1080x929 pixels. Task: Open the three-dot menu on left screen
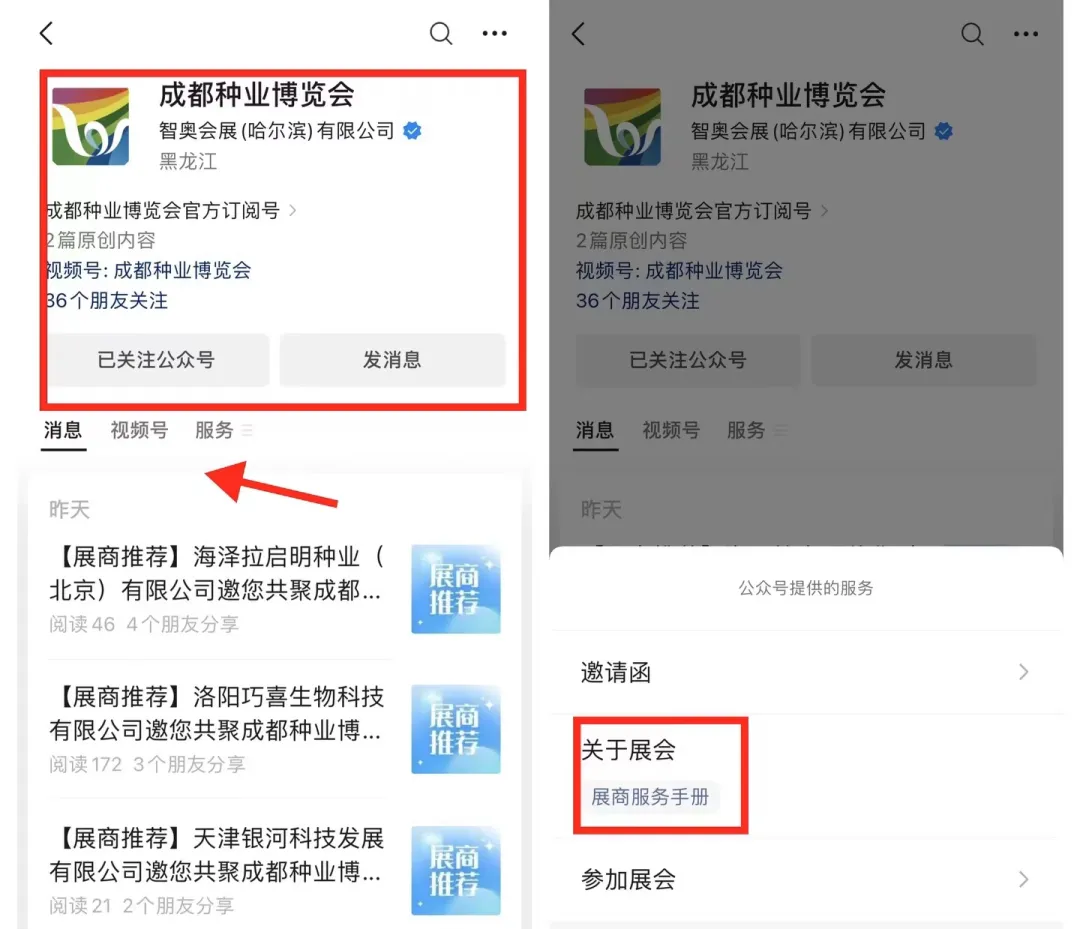(494, 32)
